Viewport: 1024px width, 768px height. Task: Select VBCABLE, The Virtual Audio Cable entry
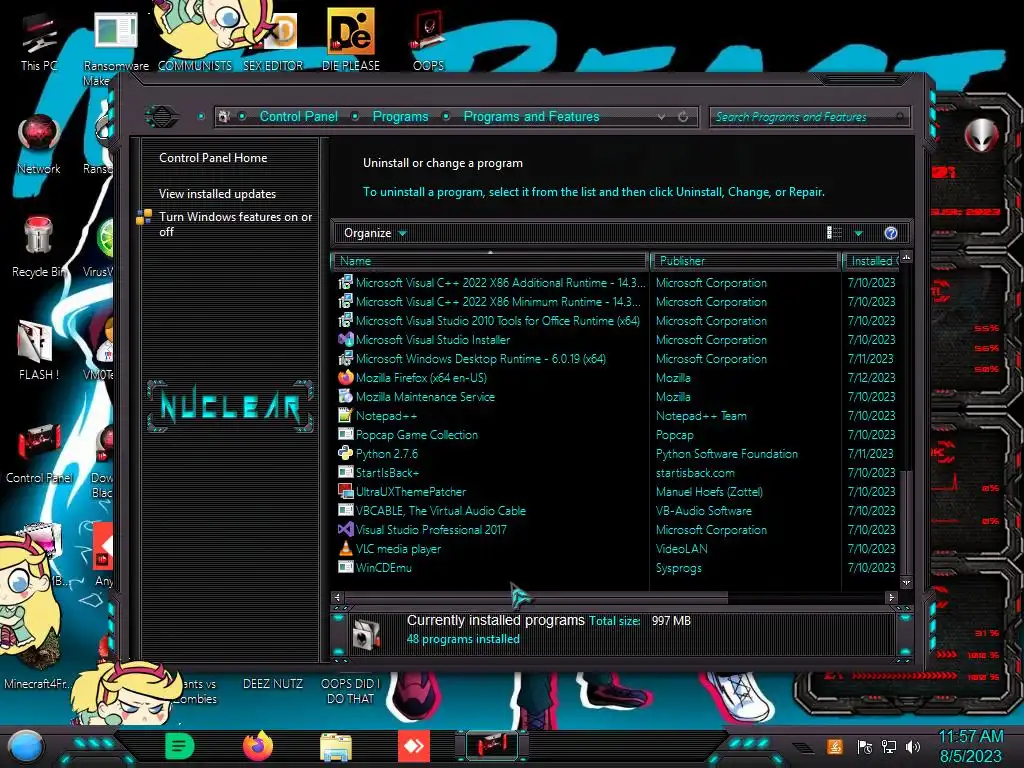(441, 511)
